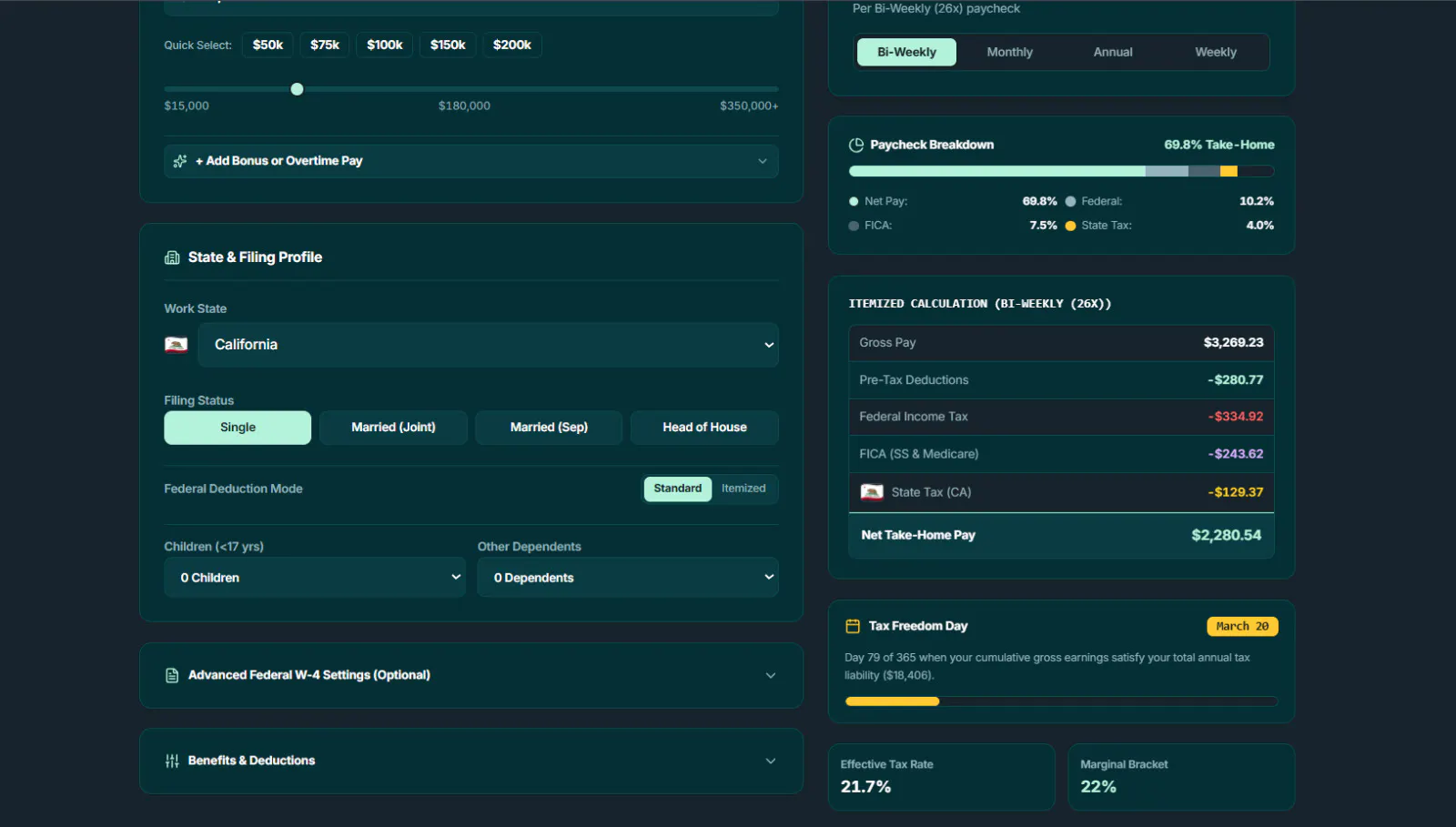This screenshot has width=1456, height=827.
Task: Click the Tax Freedom Day progress bar
Action: coord(1061,701)
